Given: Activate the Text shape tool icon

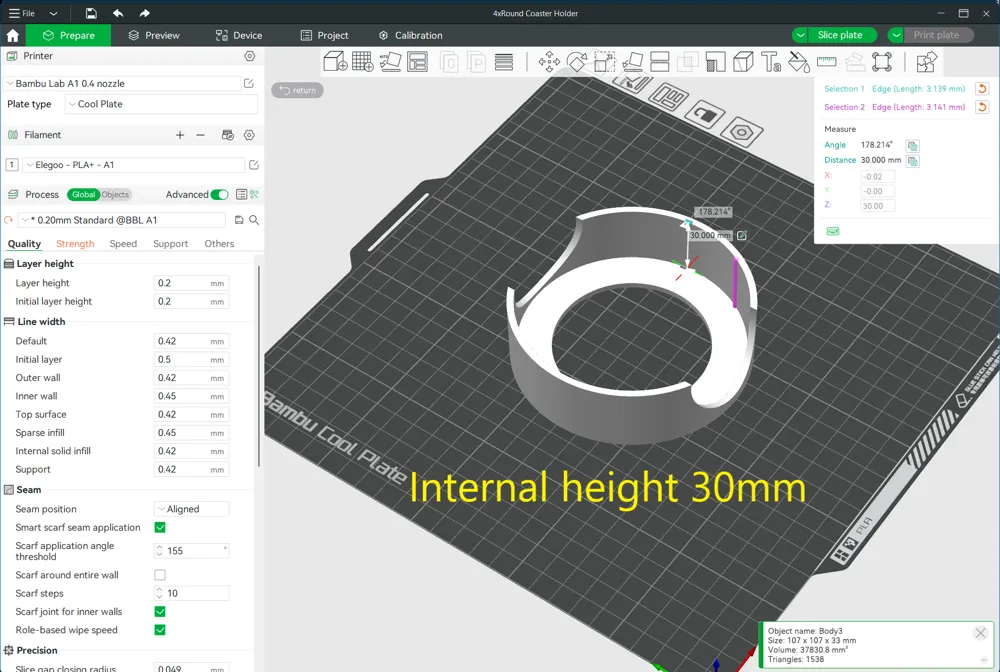Looking at the screenshot, I should click(x=771, y=62).
